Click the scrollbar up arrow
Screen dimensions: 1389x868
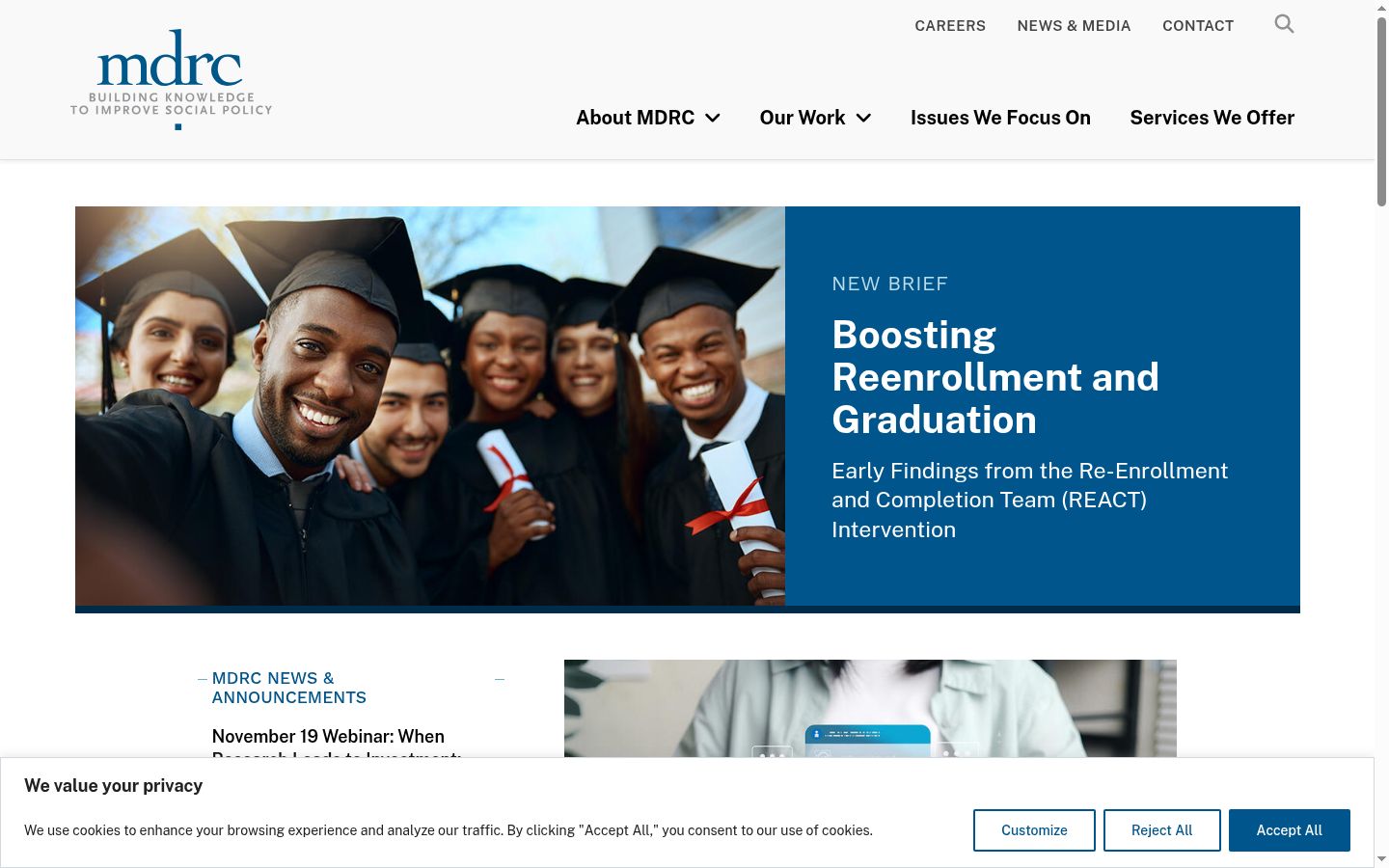pyautogui.click(x=1381, y=8)
